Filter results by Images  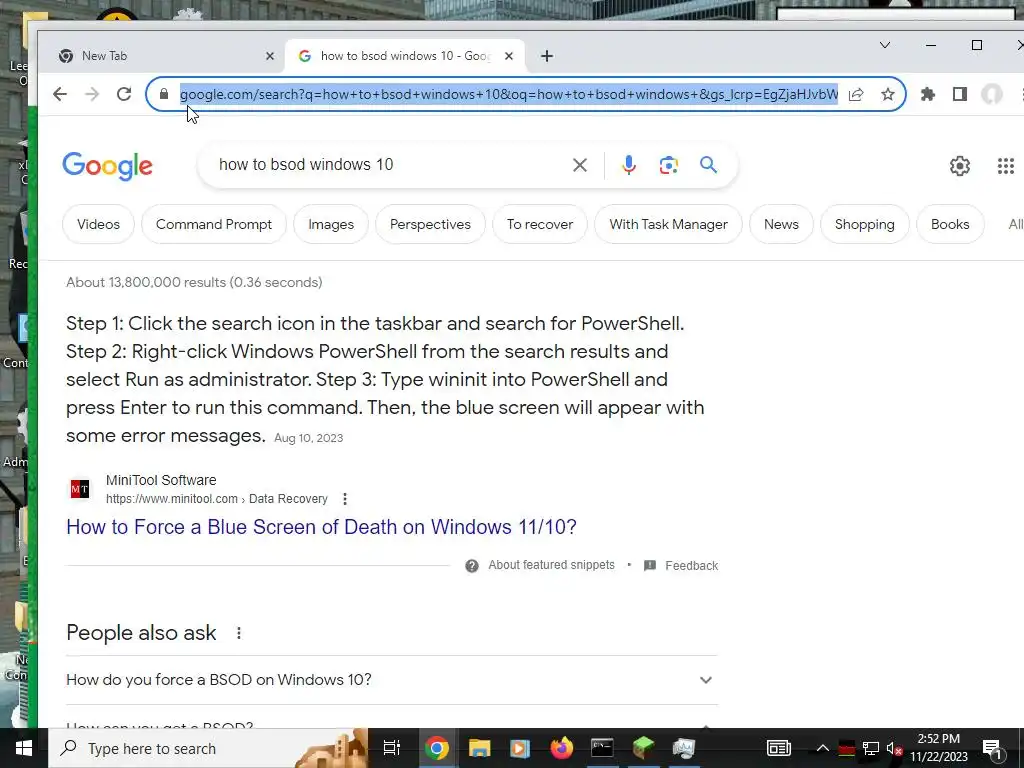[x=331, y=224]
